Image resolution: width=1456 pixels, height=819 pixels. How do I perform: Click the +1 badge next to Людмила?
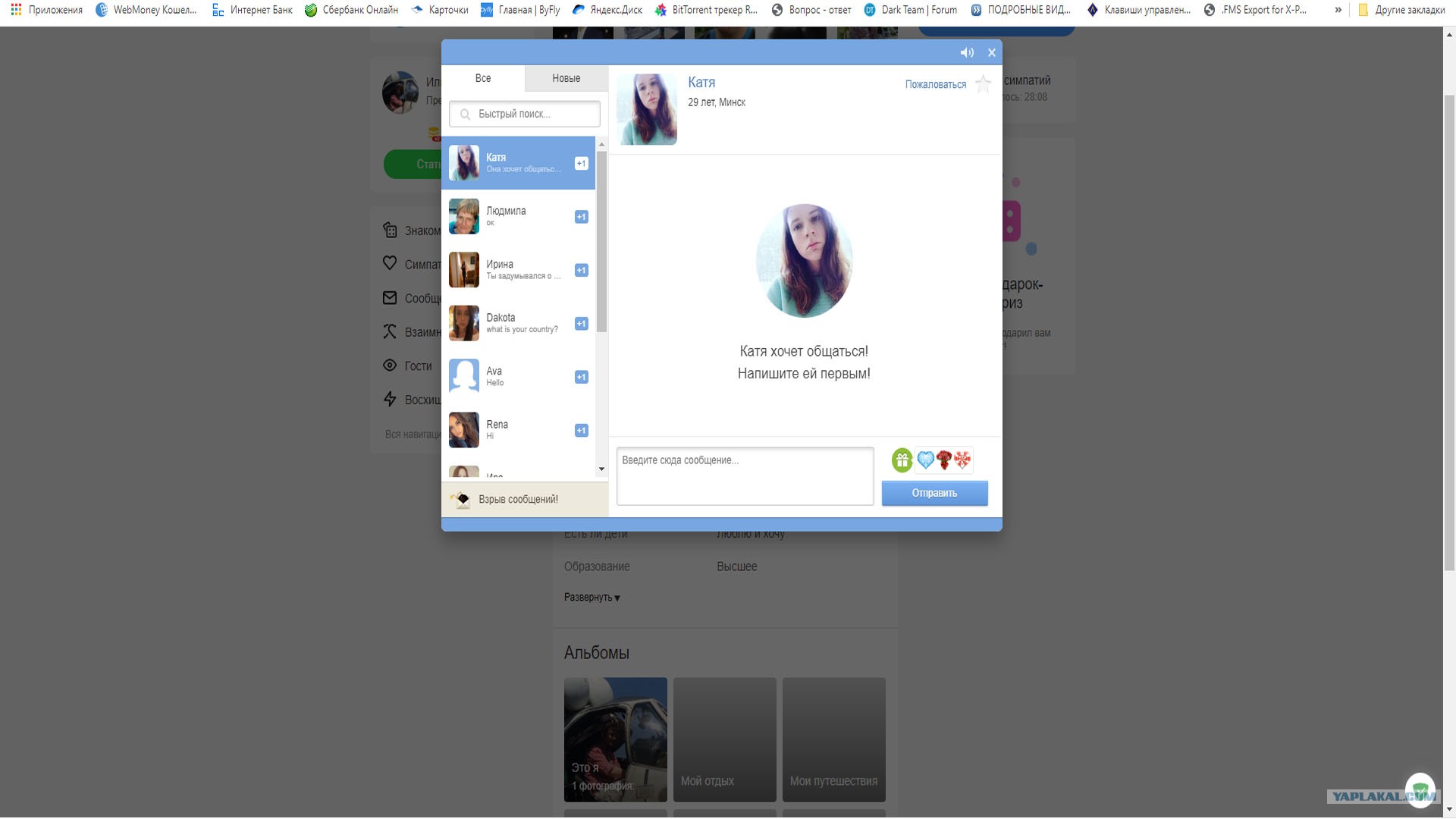coord(582,217)
